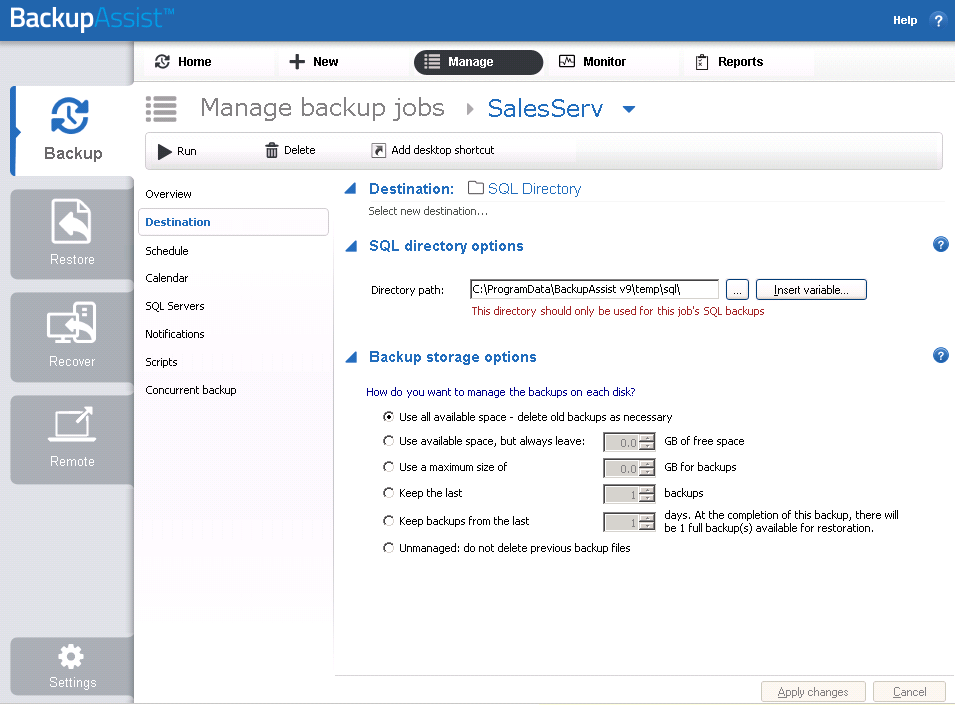Screen dimensions: 955x705
Task: Click the GB for backups spinner
Action: (629, 468)
